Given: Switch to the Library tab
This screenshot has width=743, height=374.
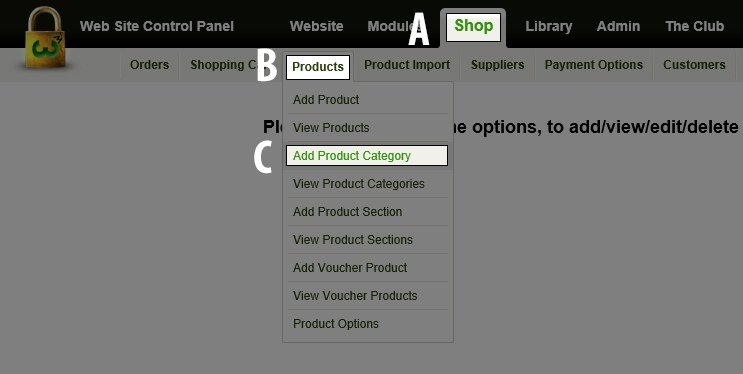Looking at the screenshot, I should pyautogui.click(x=549, y=26).
